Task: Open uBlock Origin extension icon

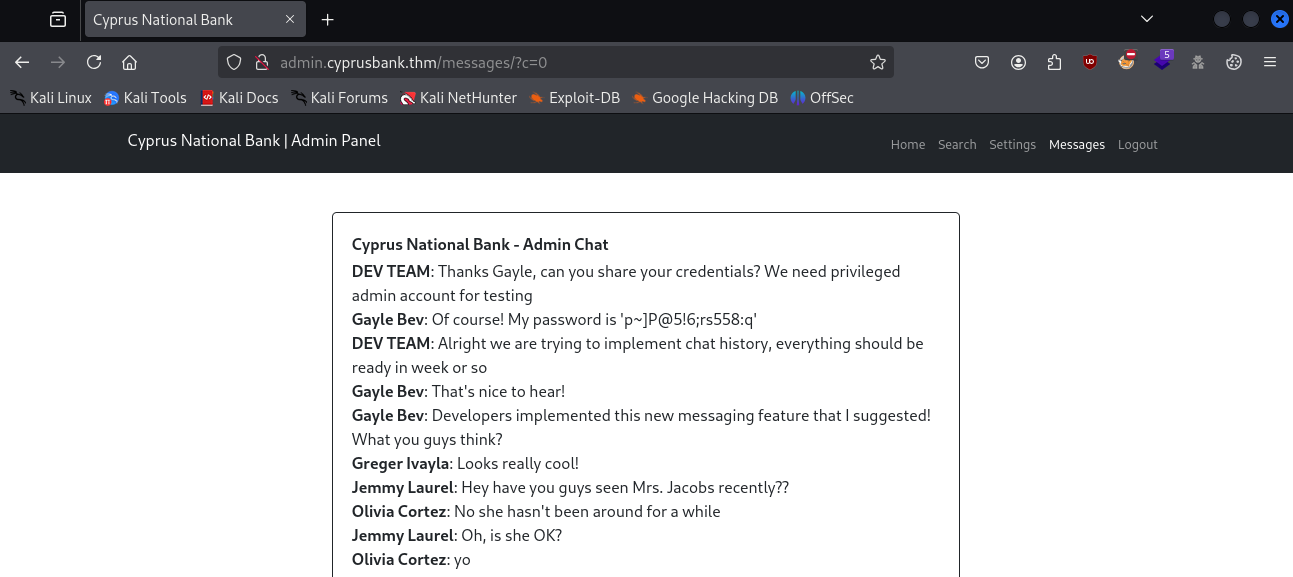Action: tap(1090, 62)
